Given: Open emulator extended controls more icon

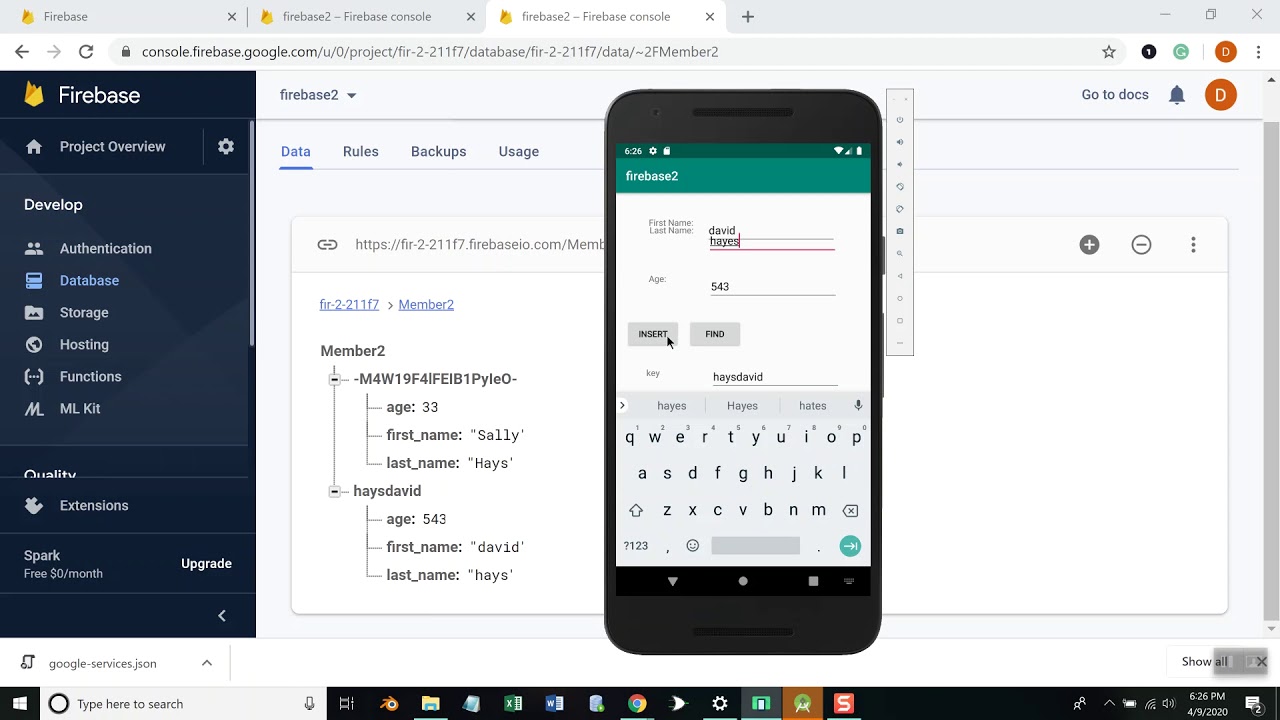Looking at the screenshot, I should pyautogui.click(x=900, y=343).
